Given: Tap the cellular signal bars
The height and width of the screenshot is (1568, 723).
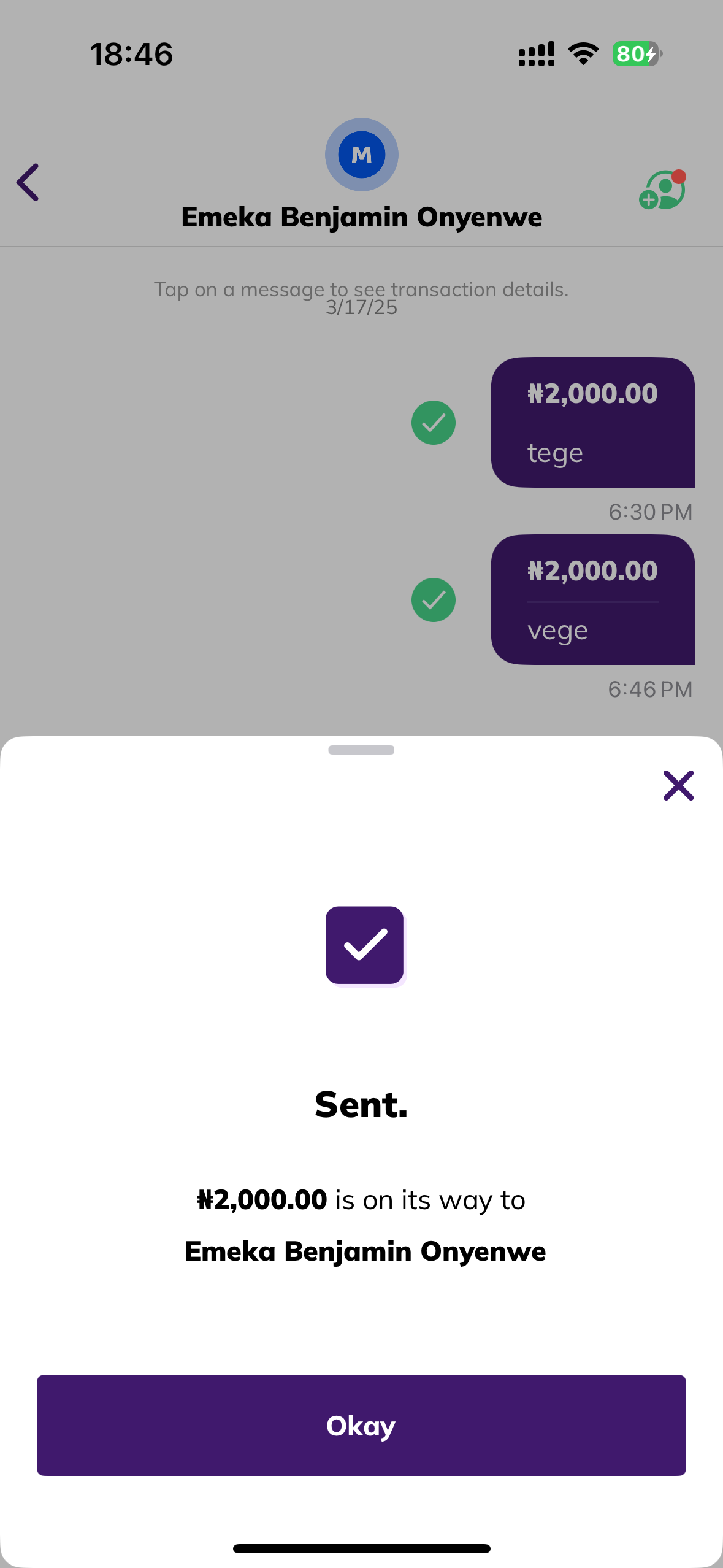Looking at the screenshot, I should [x=537, y=54].
